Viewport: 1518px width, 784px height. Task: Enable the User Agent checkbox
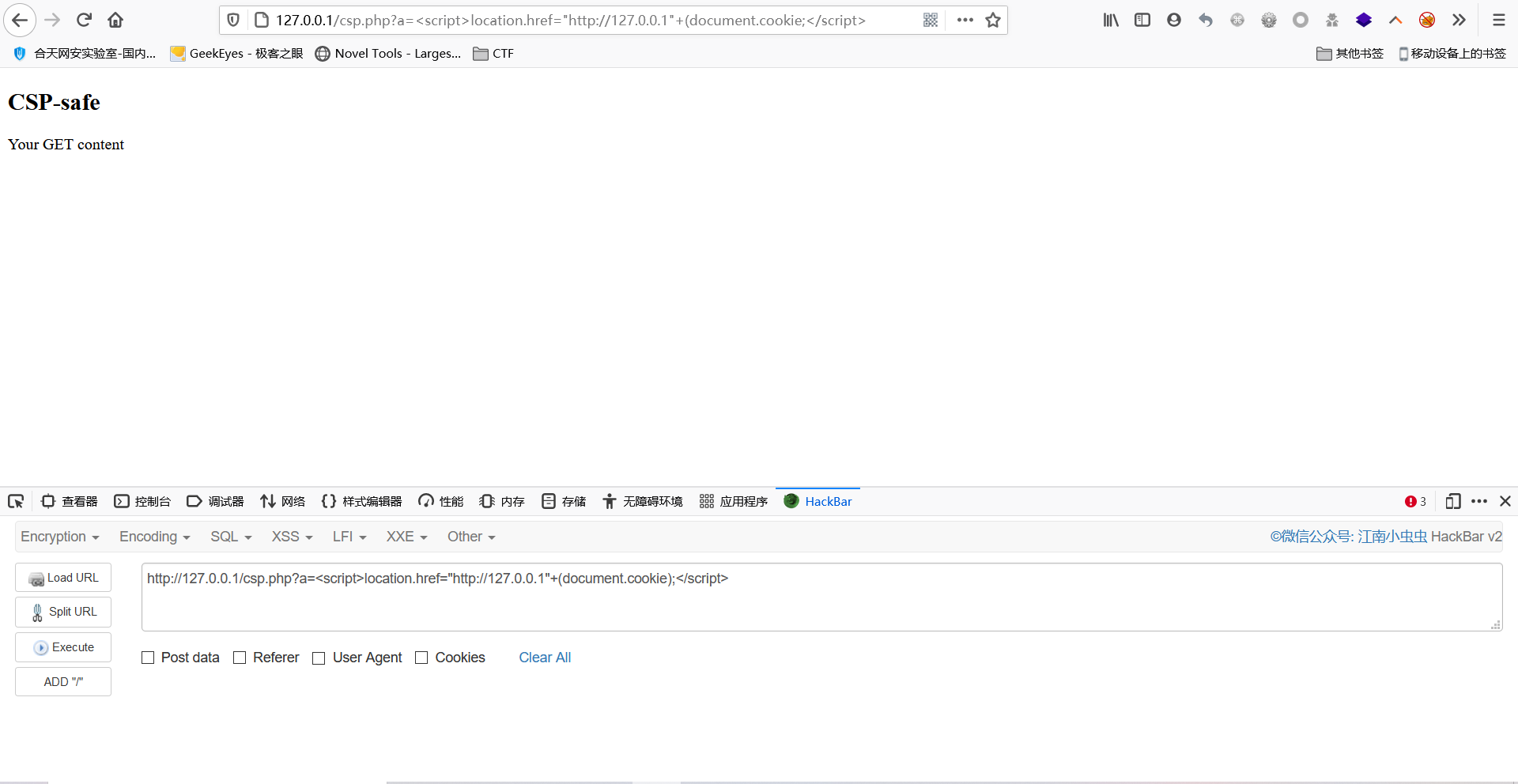point(319,658)
